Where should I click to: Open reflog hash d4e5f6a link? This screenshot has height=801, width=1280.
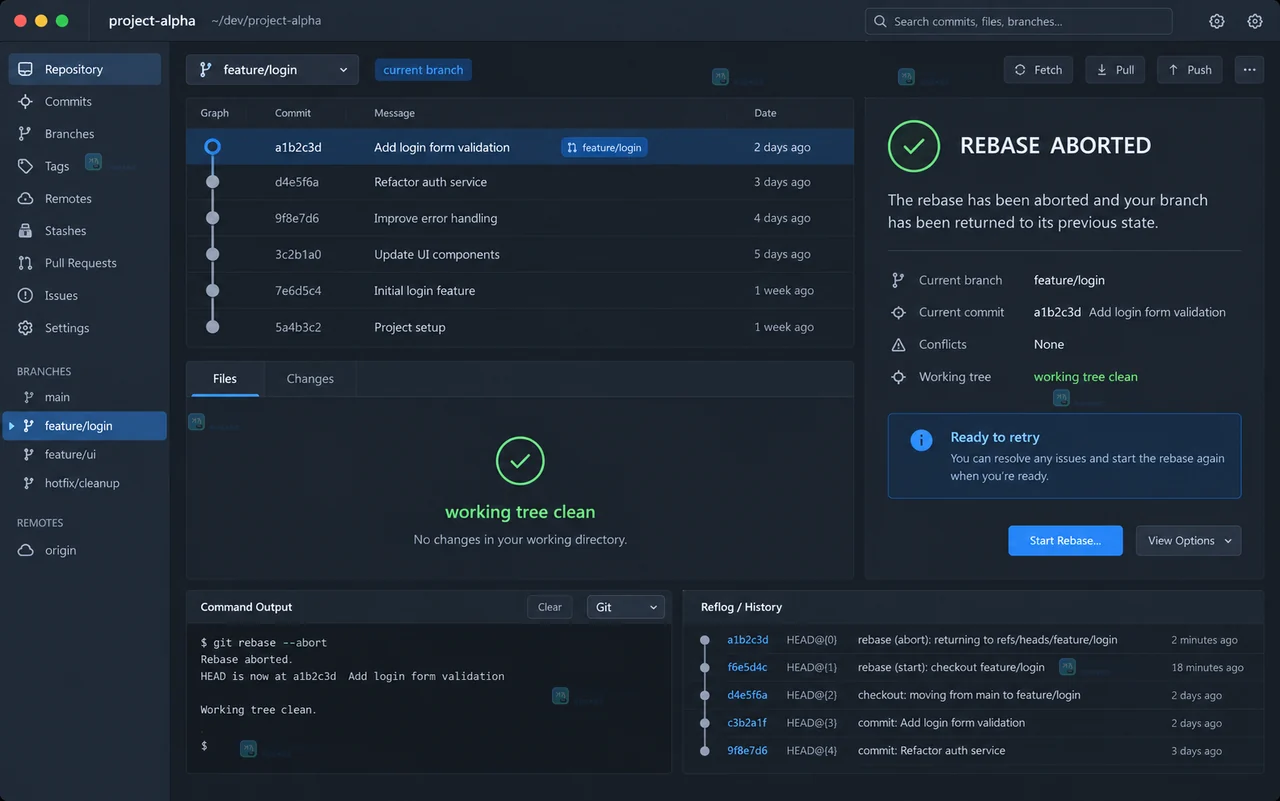pos(748,695)
